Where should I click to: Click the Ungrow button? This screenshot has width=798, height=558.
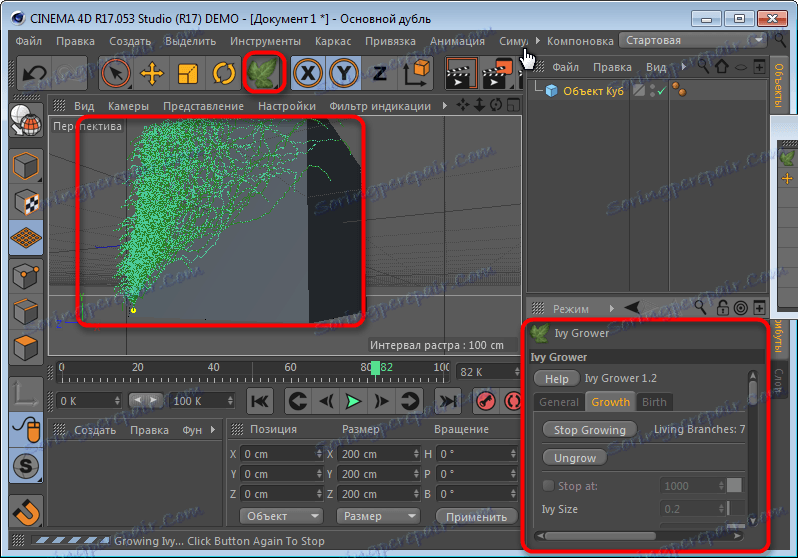point(574,458)
